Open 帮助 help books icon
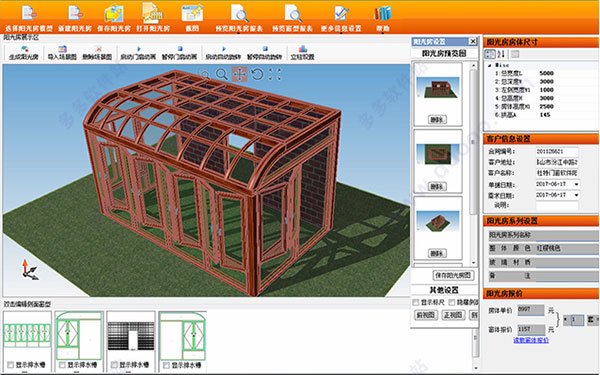 tap(383, 17)
